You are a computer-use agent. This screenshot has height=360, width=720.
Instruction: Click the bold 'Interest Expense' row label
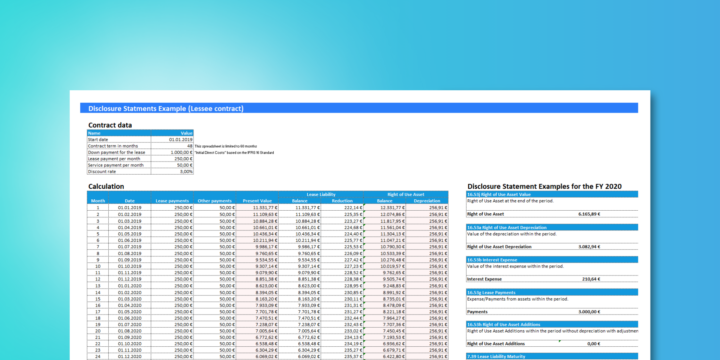(x=483, y=279)
